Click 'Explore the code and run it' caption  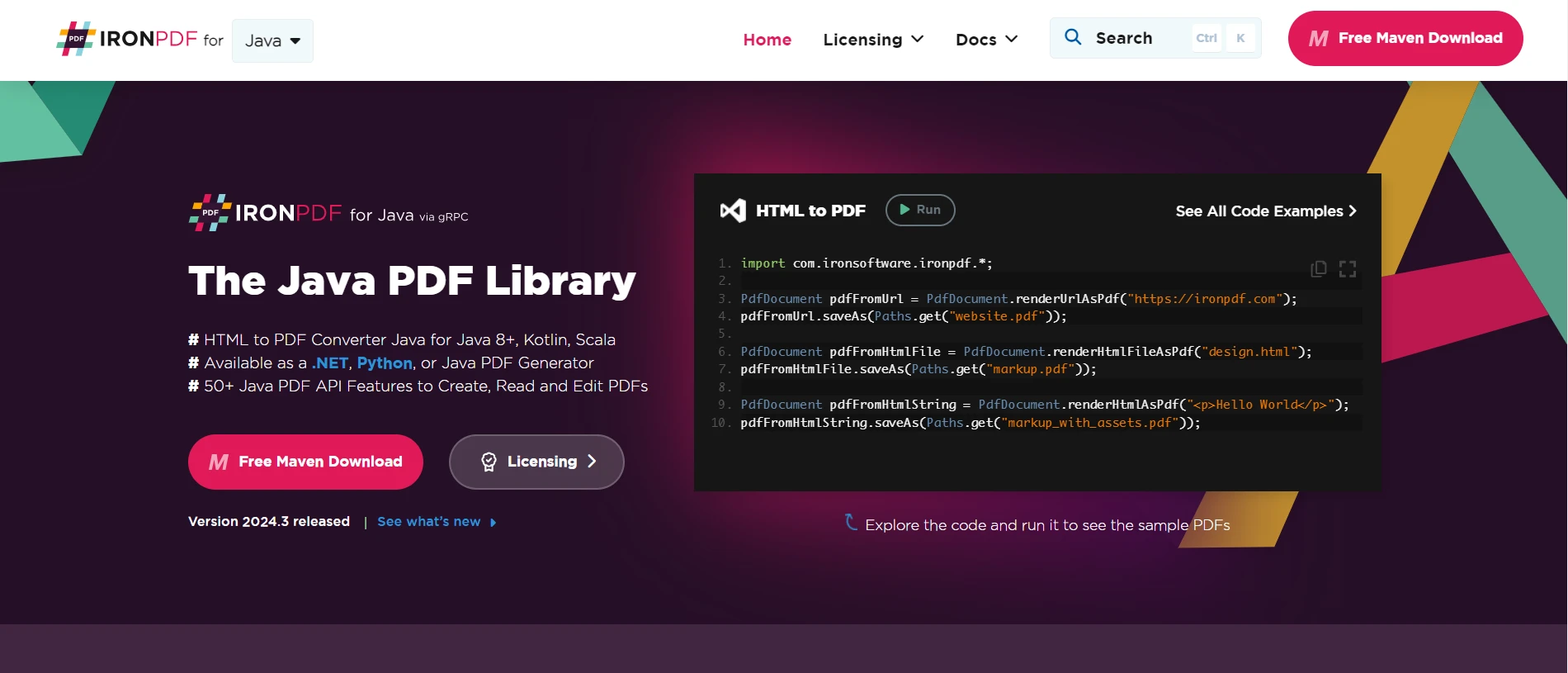pos(1047,525)
